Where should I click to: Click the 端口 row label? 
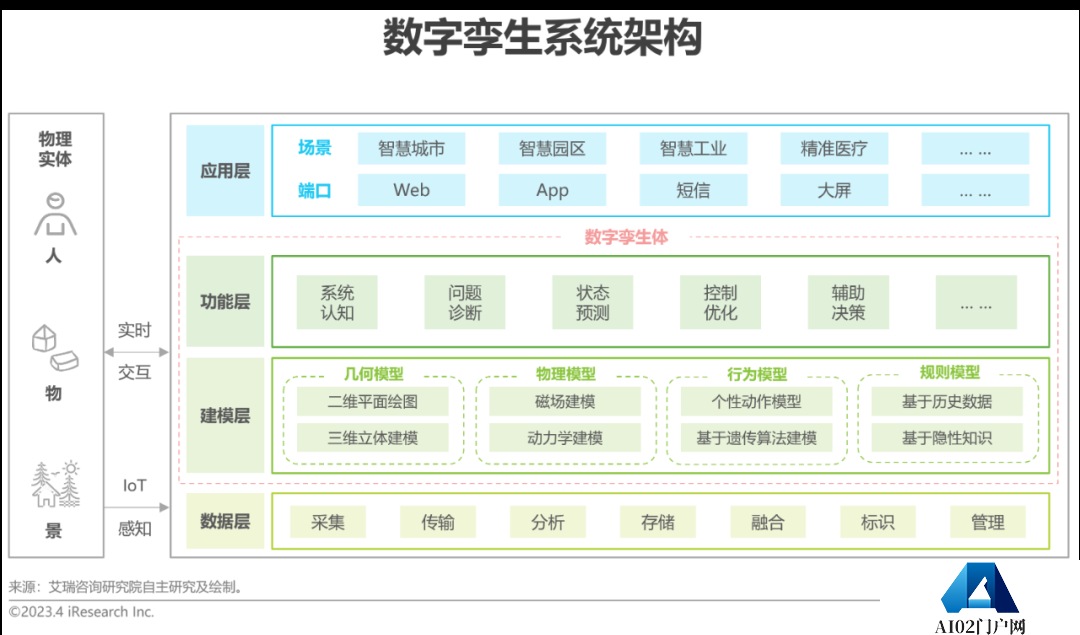click(x=314, y=191)
